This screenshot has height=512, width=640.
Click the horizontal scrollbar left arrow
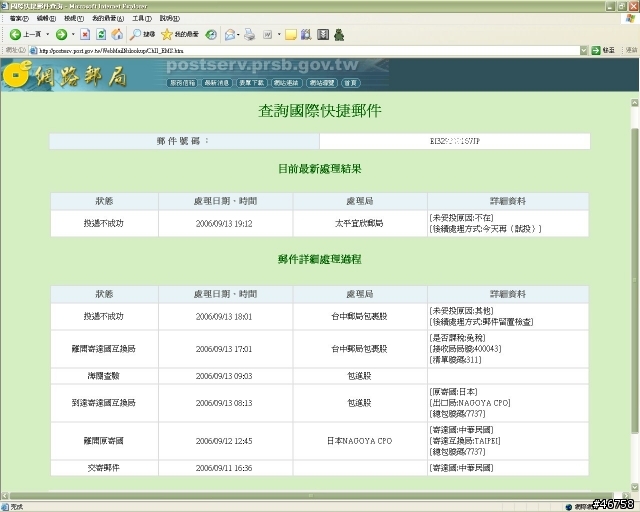coord(5,496)
